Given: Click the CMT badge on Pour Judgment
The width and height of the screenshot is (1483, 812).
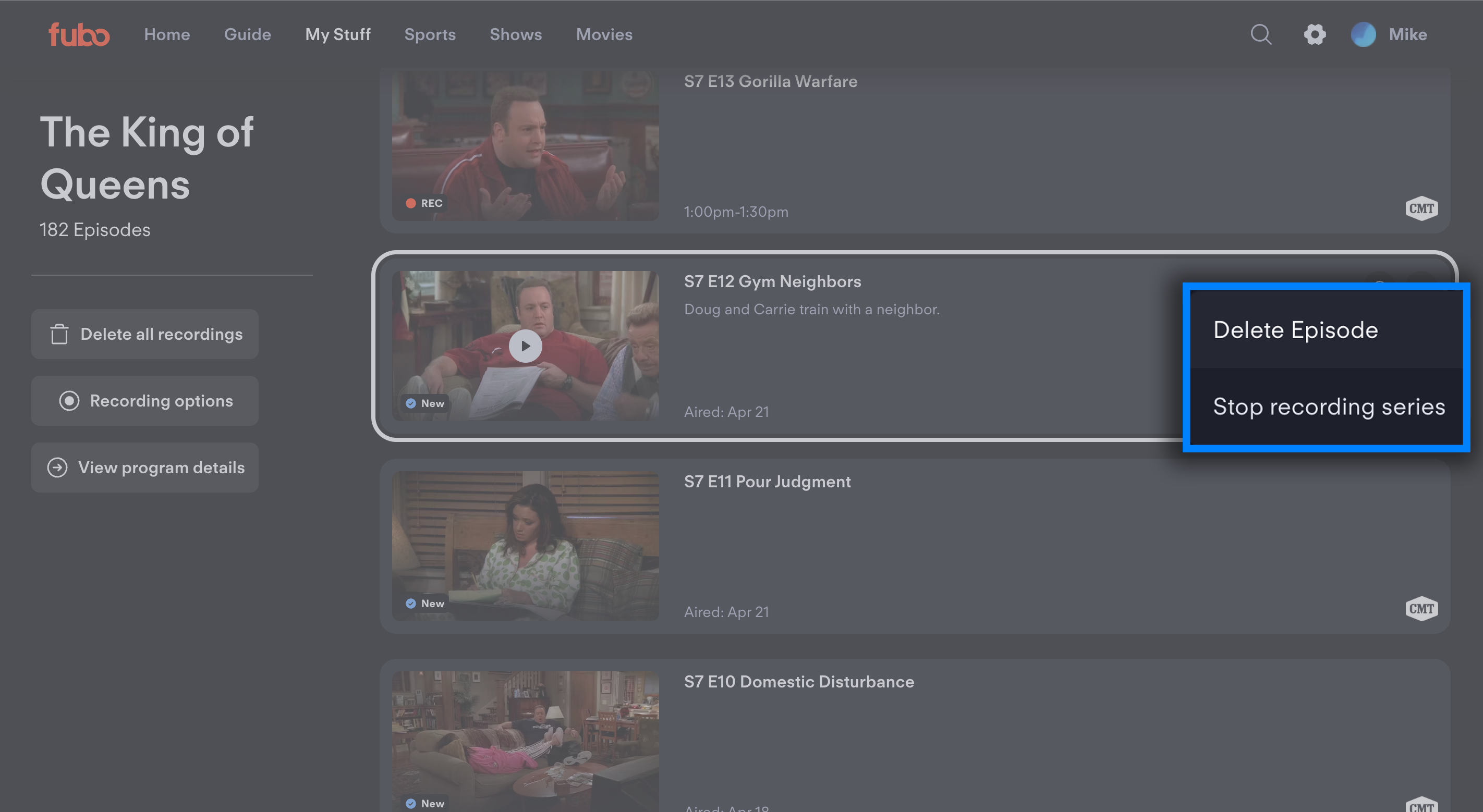Looking at the screenshot, I should coord(1421,608).
